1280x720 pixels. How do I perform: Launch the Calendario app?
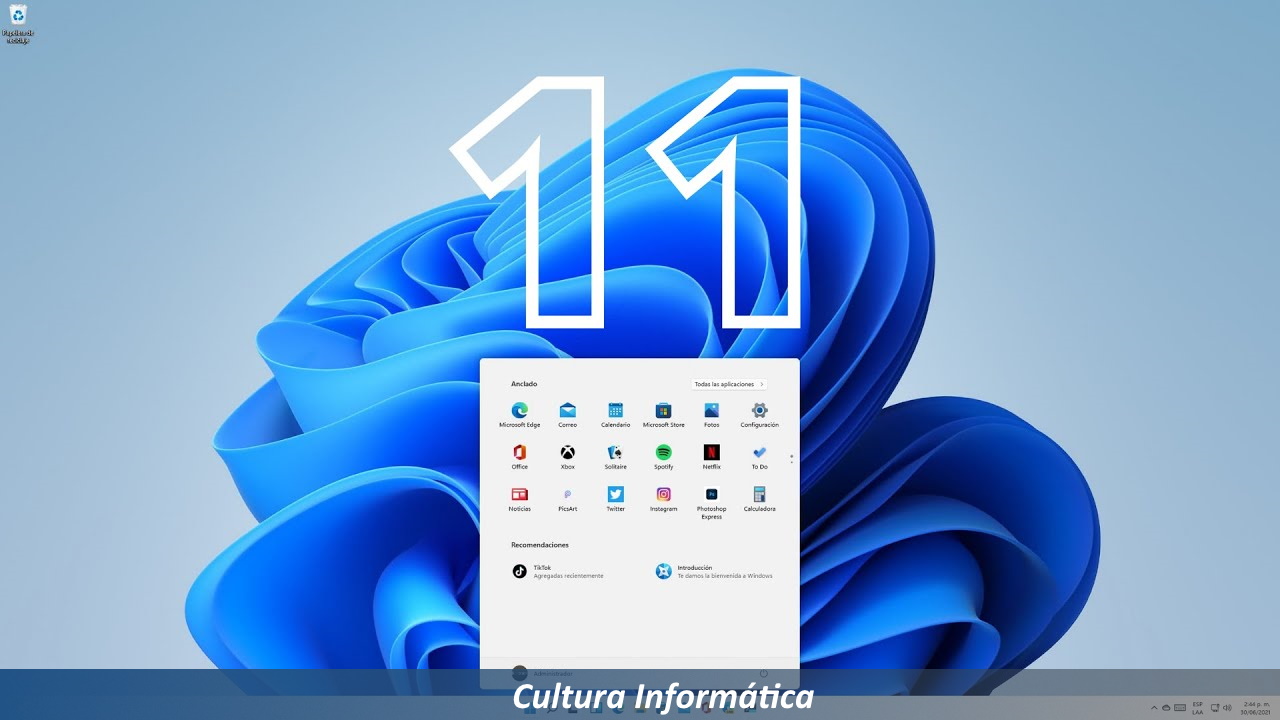tap(615, 415)
